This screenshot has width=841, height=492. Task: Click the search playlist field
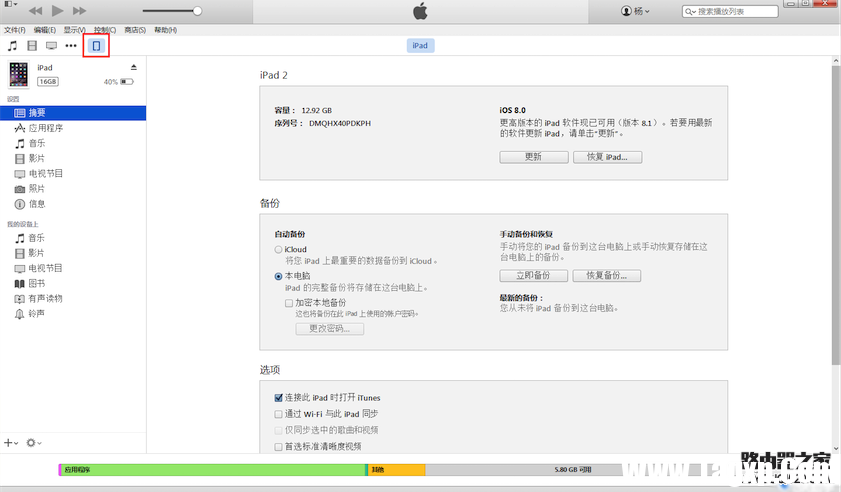(730, 11)
